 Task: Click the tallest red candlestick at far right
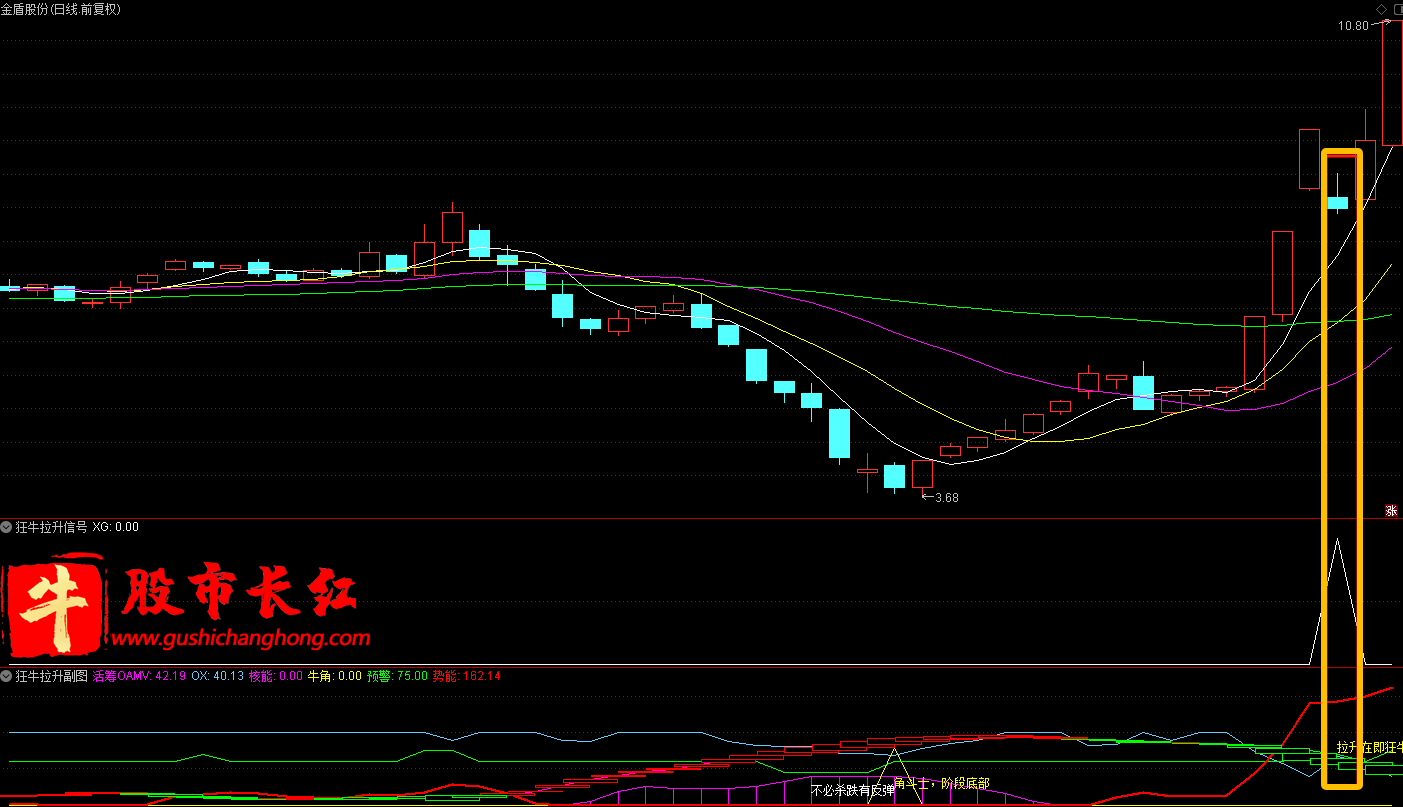[x=1392, y=83]
